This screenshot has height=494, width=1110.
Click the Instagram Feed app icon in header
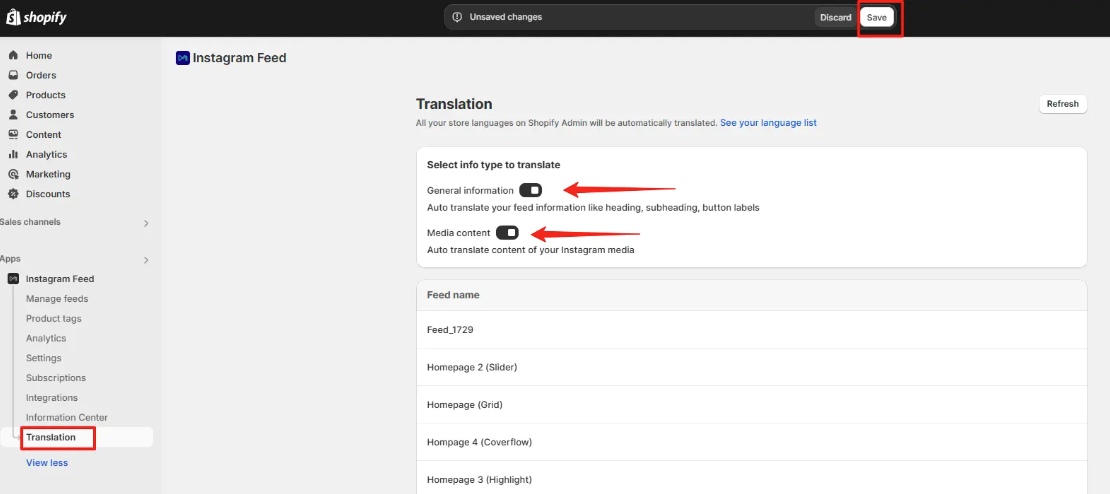point(183,58)
